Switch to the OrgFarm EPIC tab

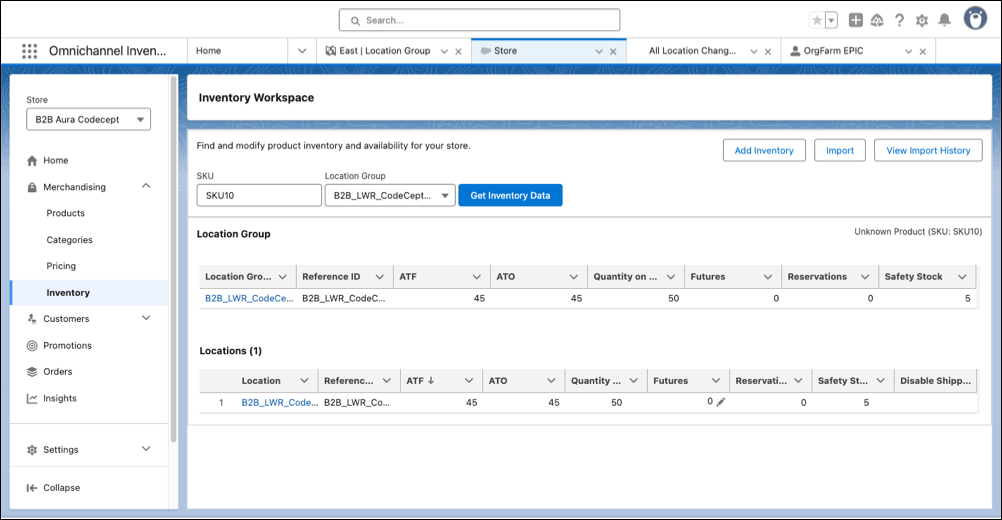click(833, 51)
